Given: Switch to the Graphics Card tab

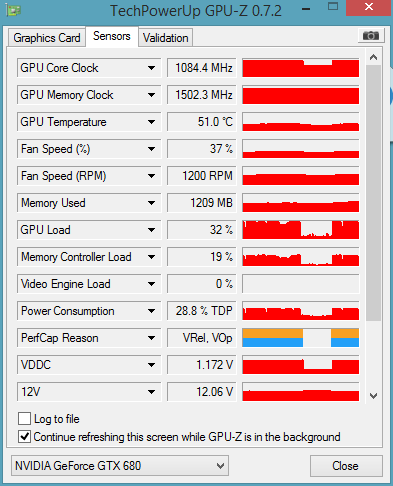Looking at the screenshot, I should pyautogui.click(x=47, y=38).
